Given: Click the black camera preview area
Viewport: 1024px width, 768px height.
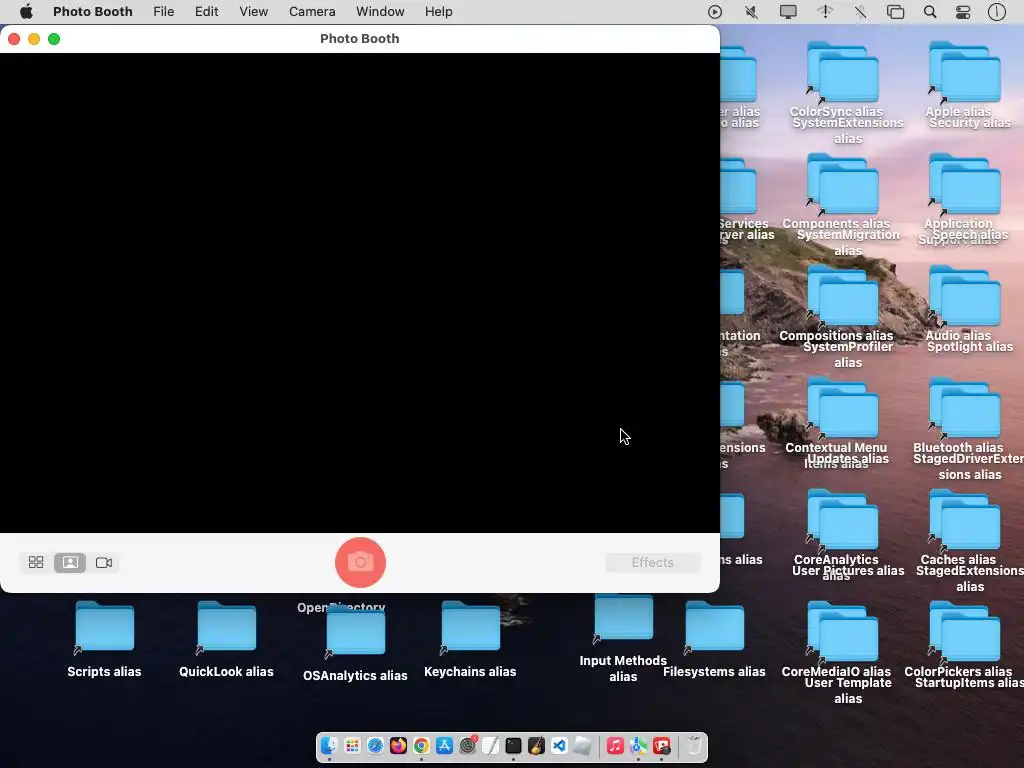Looking at the screenshot, I should [360, 293].
